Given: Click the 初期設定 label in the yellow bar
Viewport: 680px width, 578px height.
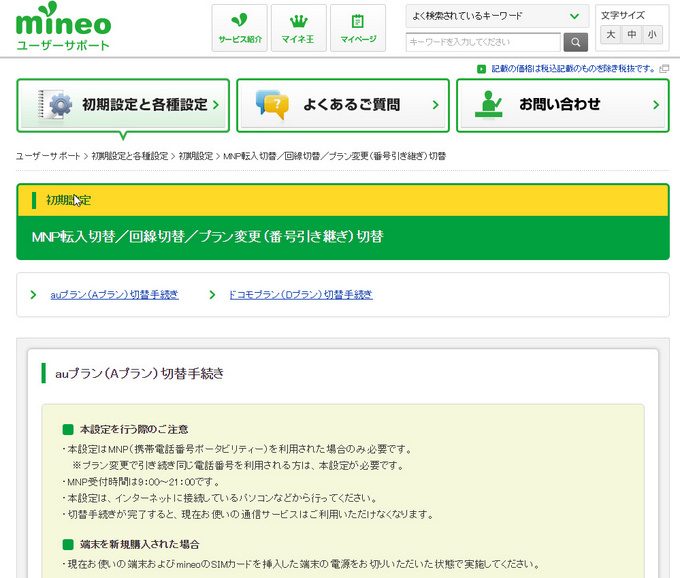Looking at the screenshot, I should click(69, 200).
